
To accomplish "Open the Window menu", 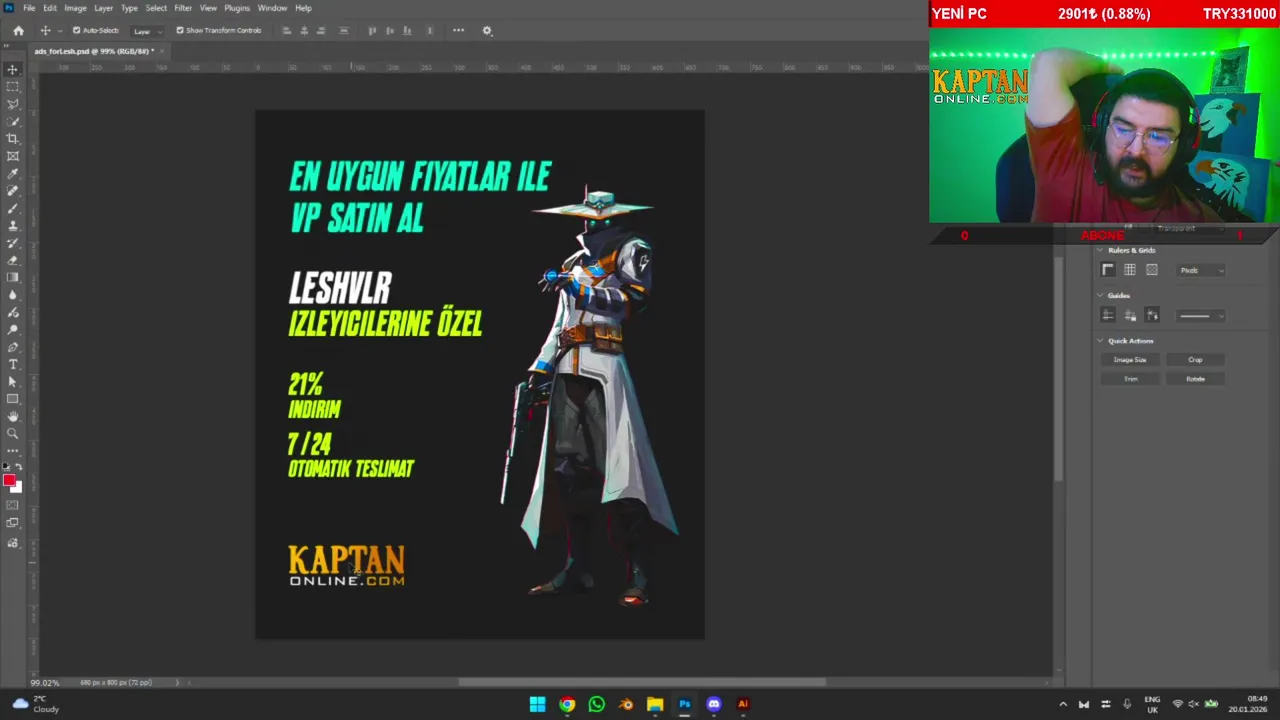I will 272,8.
